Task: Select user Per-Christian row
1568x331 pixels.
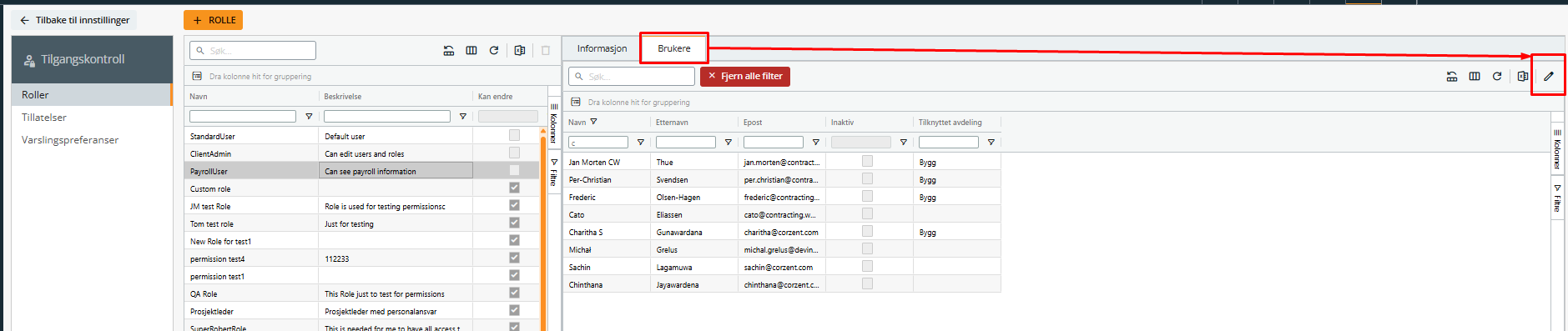Action: [x=782, y=179]
